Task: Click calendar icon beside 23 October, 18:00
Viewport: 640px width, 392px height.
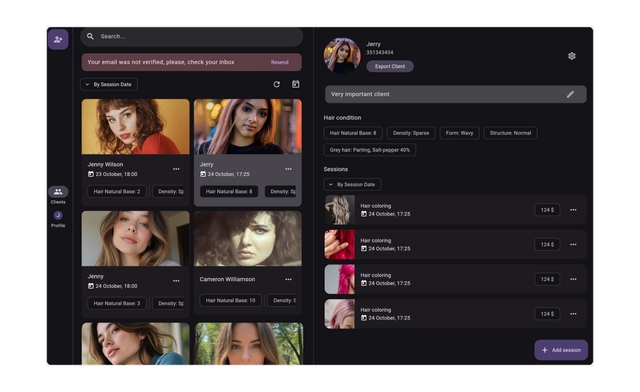Action: point(91,174)
